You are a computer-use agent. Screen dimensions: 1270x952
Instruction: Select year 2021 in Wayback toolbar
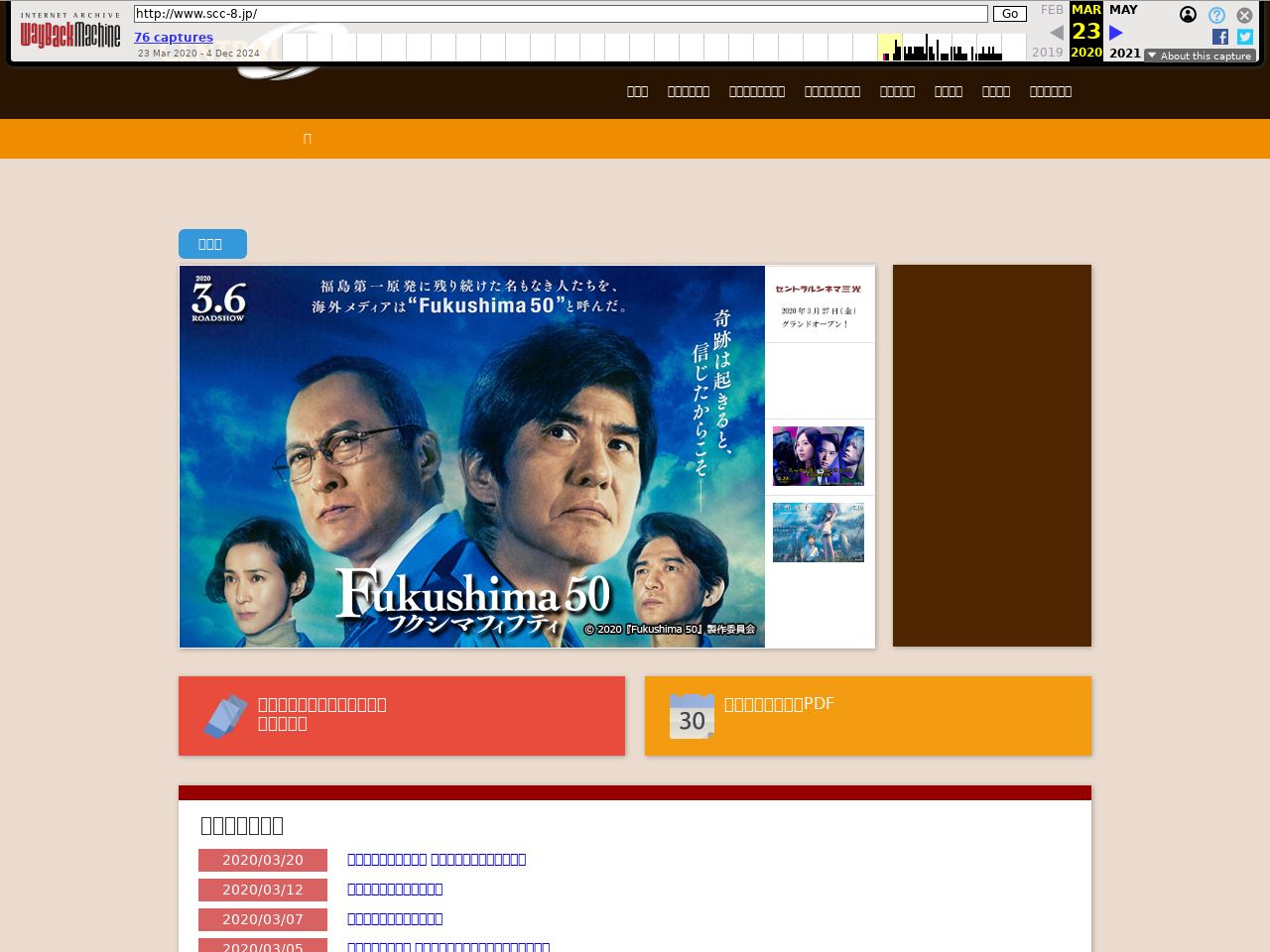pos(1125,53)
